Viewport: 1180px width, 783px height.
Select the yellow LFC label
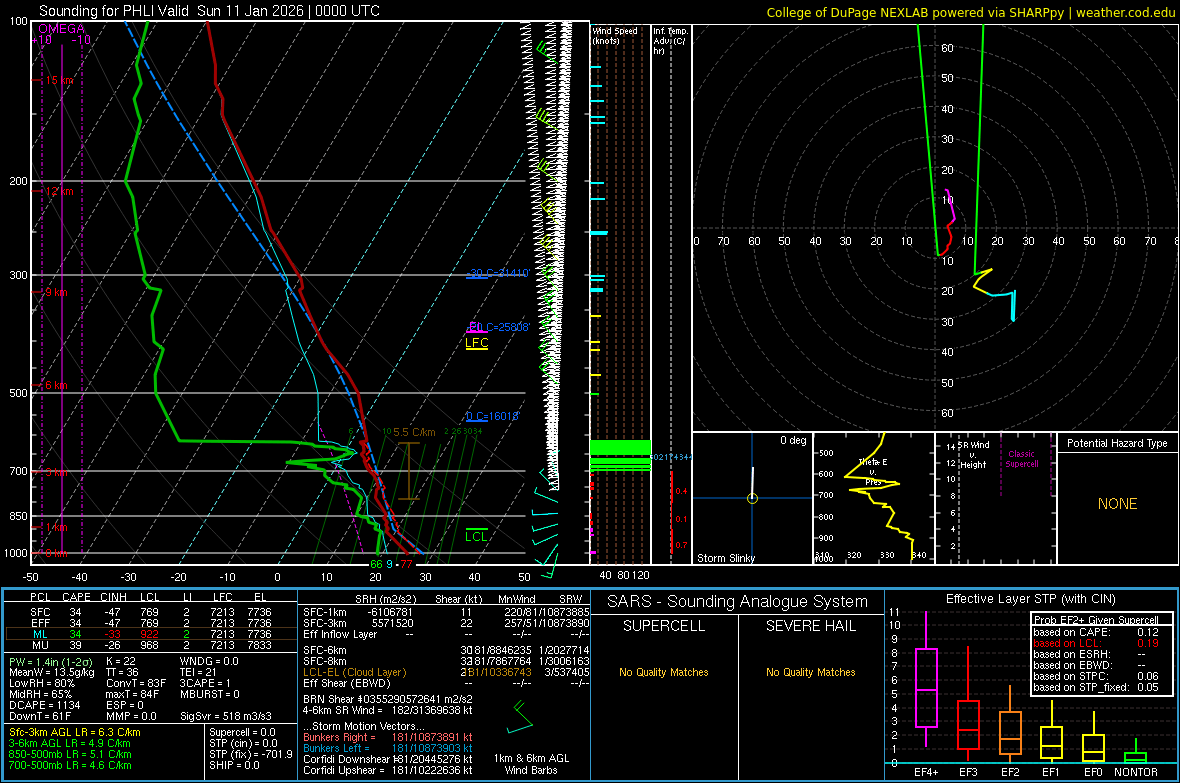pos(476,343)
